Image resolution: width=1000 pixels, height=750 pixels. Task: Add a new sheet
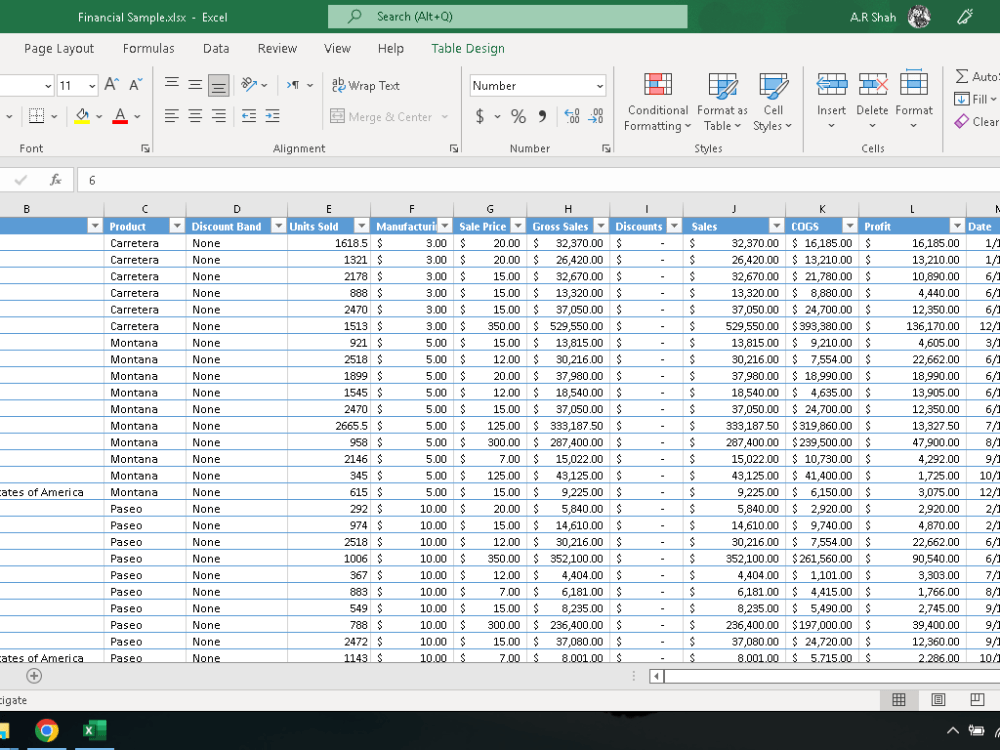point(34,676)
